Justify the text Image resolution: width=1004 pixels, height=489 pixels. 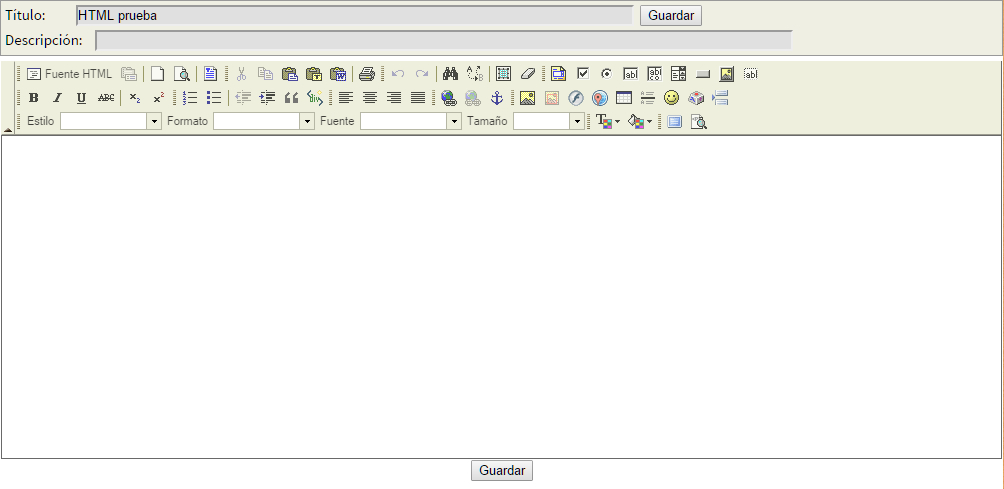[418, 98]
